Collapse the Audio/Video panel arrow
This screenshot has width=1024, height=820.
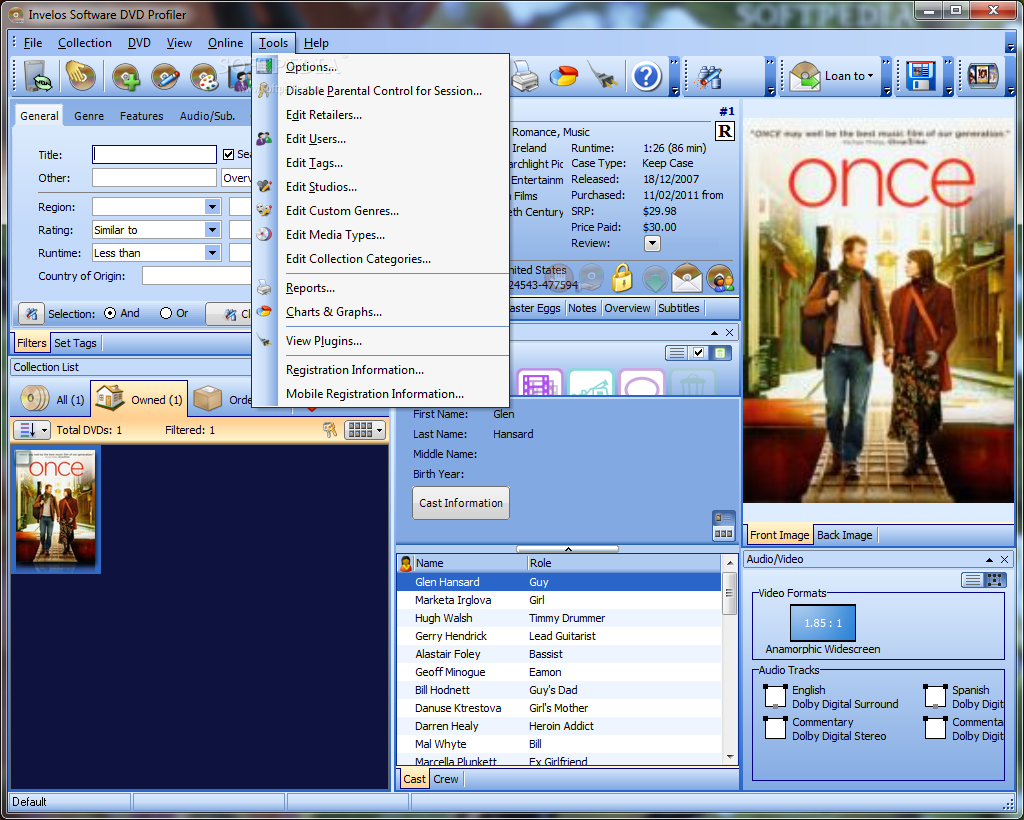pos(989,560)
